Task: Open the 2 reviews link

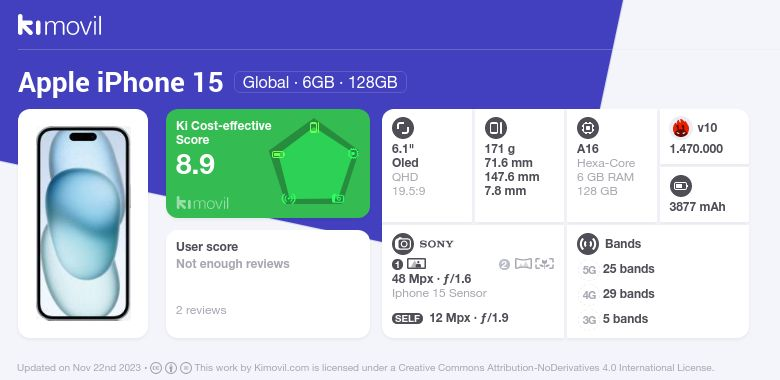Action: [201, 310]
